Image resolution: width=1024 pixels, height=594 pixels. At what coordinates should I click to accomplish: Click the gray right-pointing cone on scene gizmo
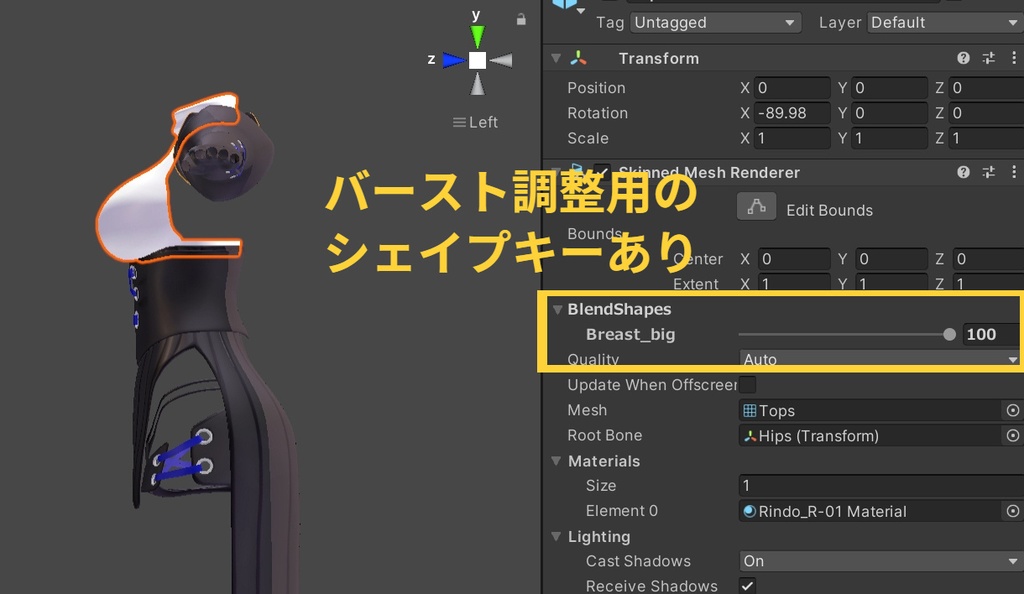pos(501,60)
